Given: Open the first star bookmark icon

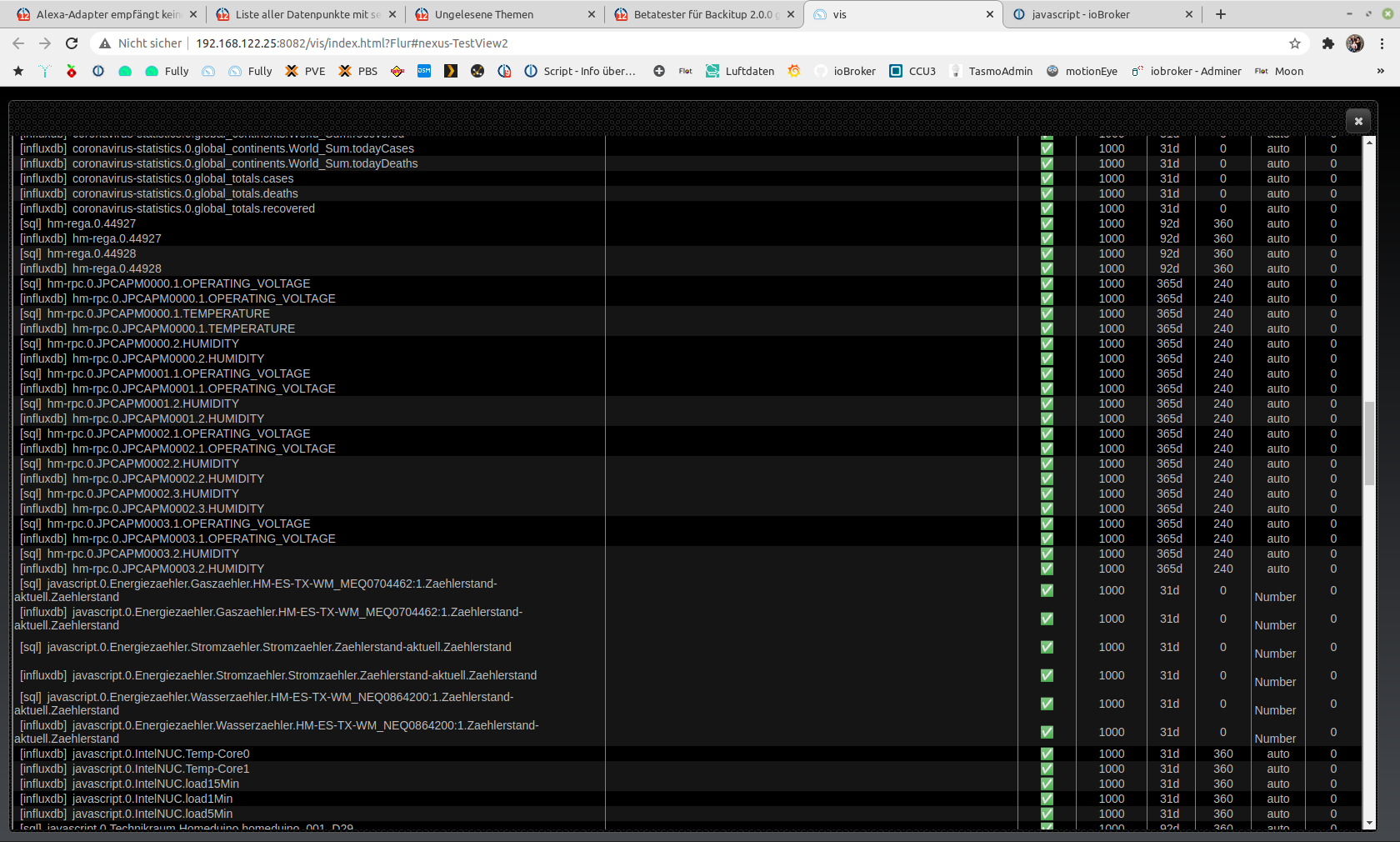Looking at the screenshot, I should (x=18, y=71).
